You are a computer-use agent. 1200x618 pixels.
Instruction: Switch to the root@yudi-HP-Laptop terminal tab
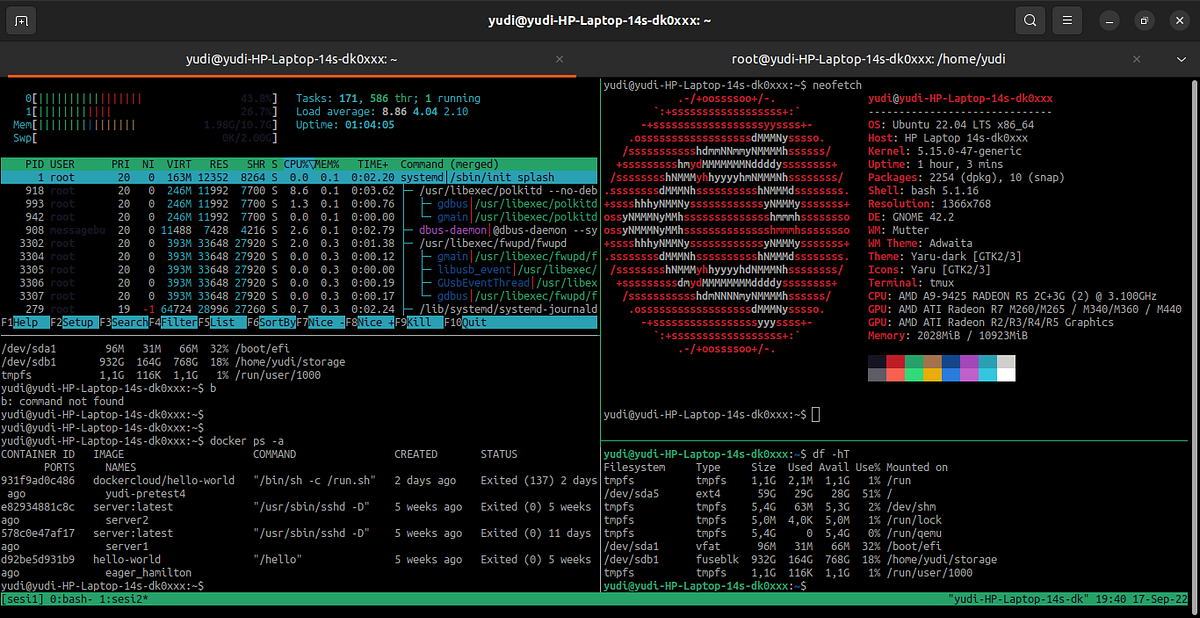[x=866, y=59]
